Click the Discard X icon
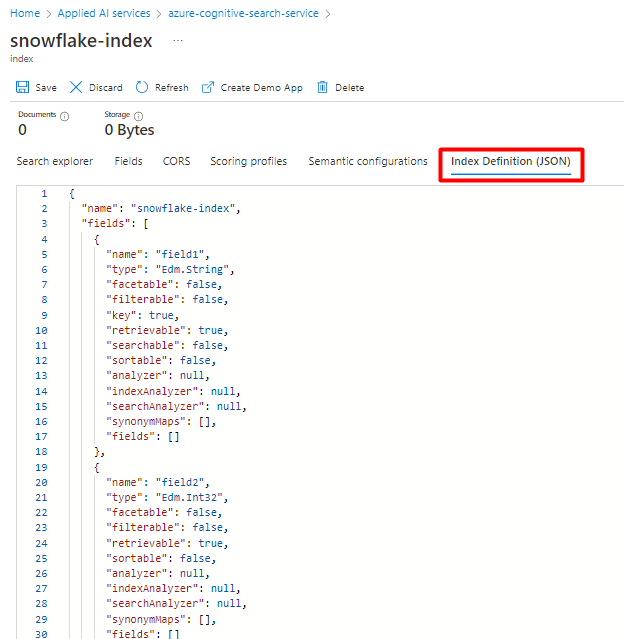This screenshot has width=624, height=639. pyautogui.click(x=76, y=87)
